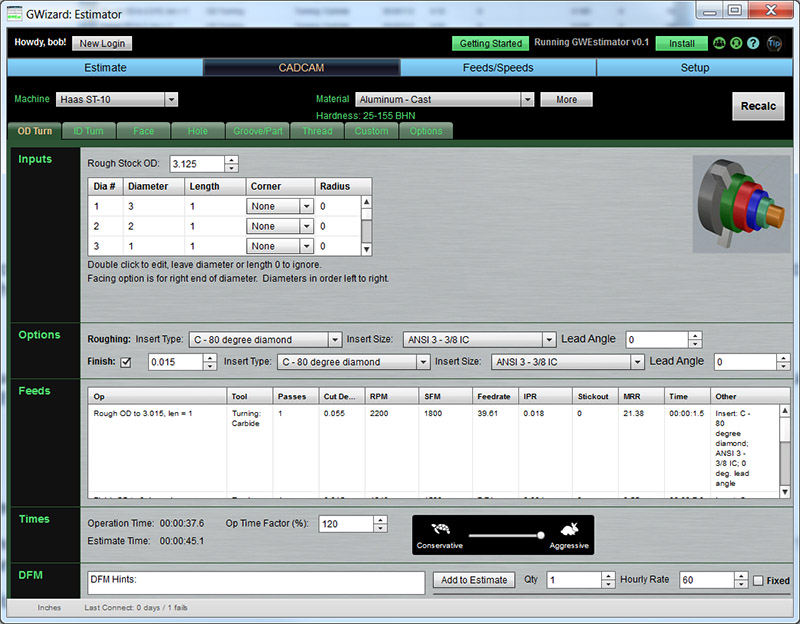Screen dimensions: 800x624
Task: Select the Thread sub-tab
Action: 317,131
